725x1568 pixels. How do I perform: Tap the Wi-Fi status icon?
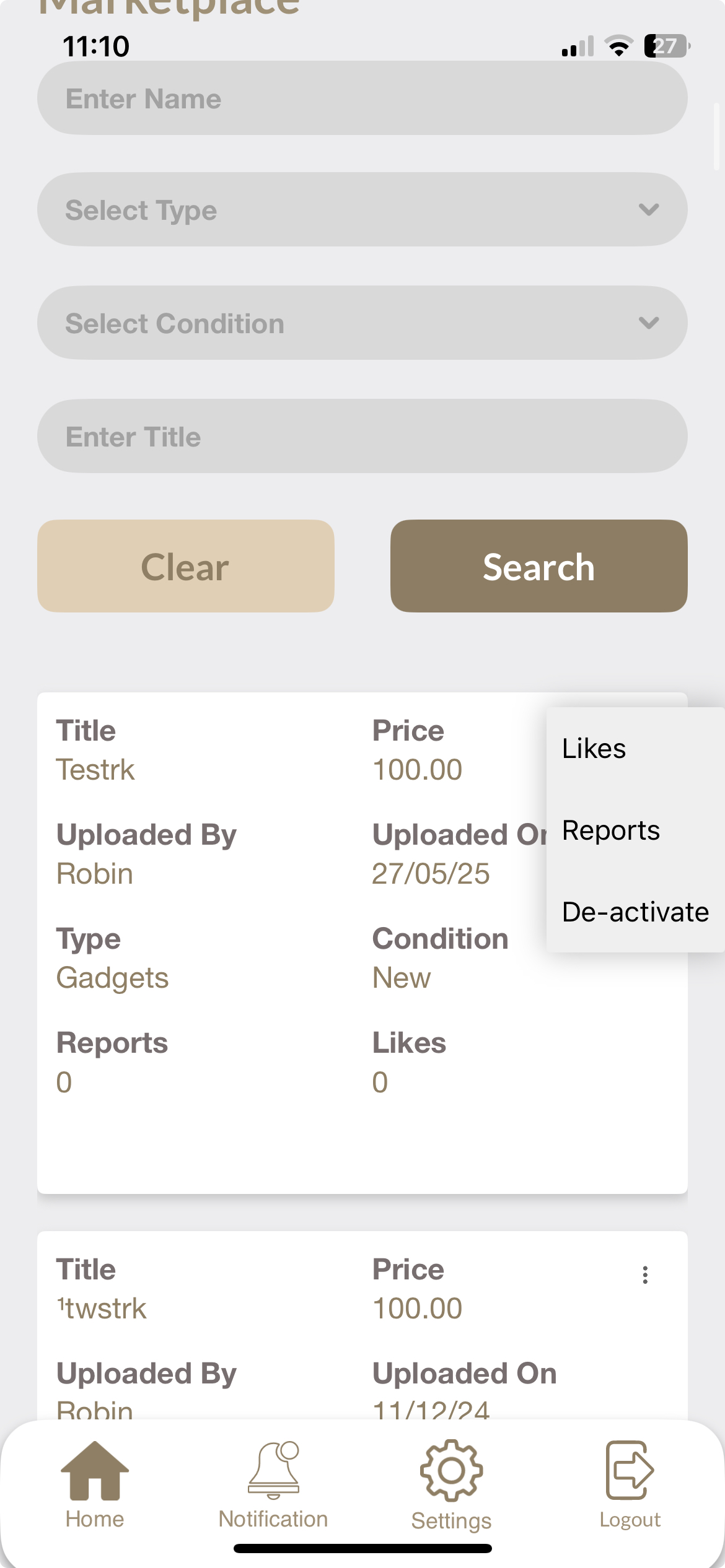tap(618, 46)
